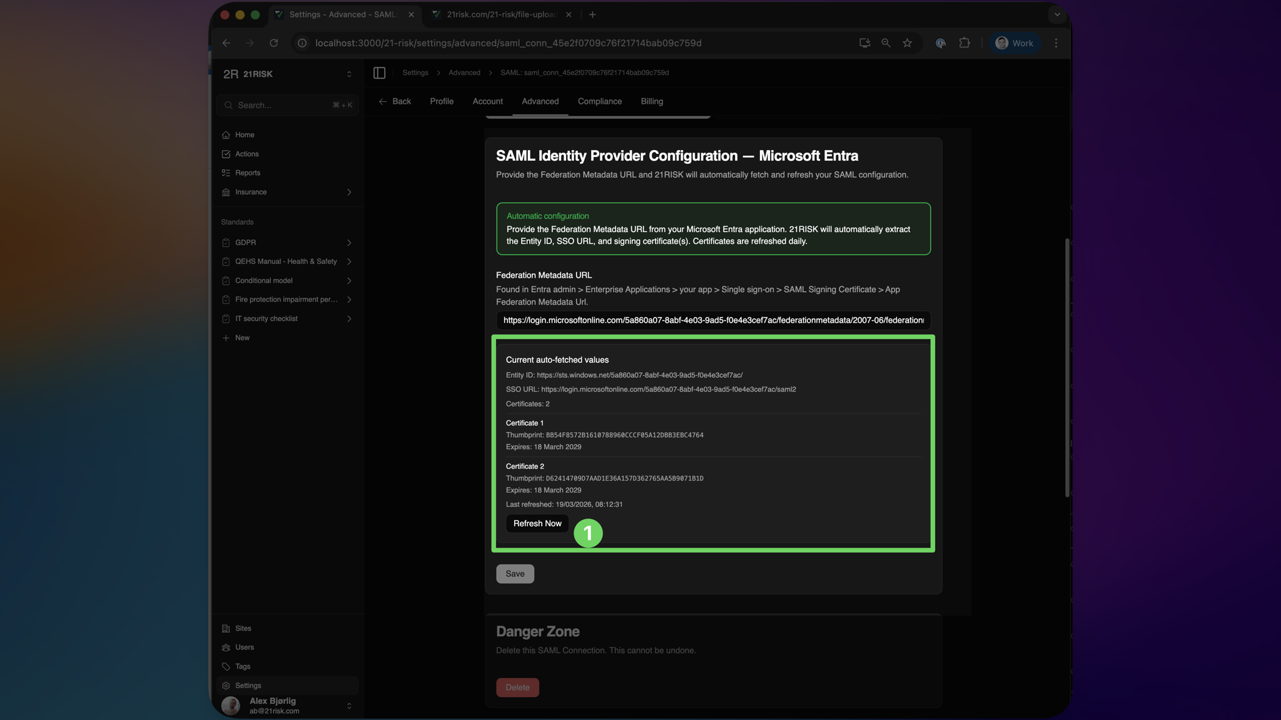Screen dimensions: 1281x720
Task: Reload the page in browser
Action: pos(273,43)
